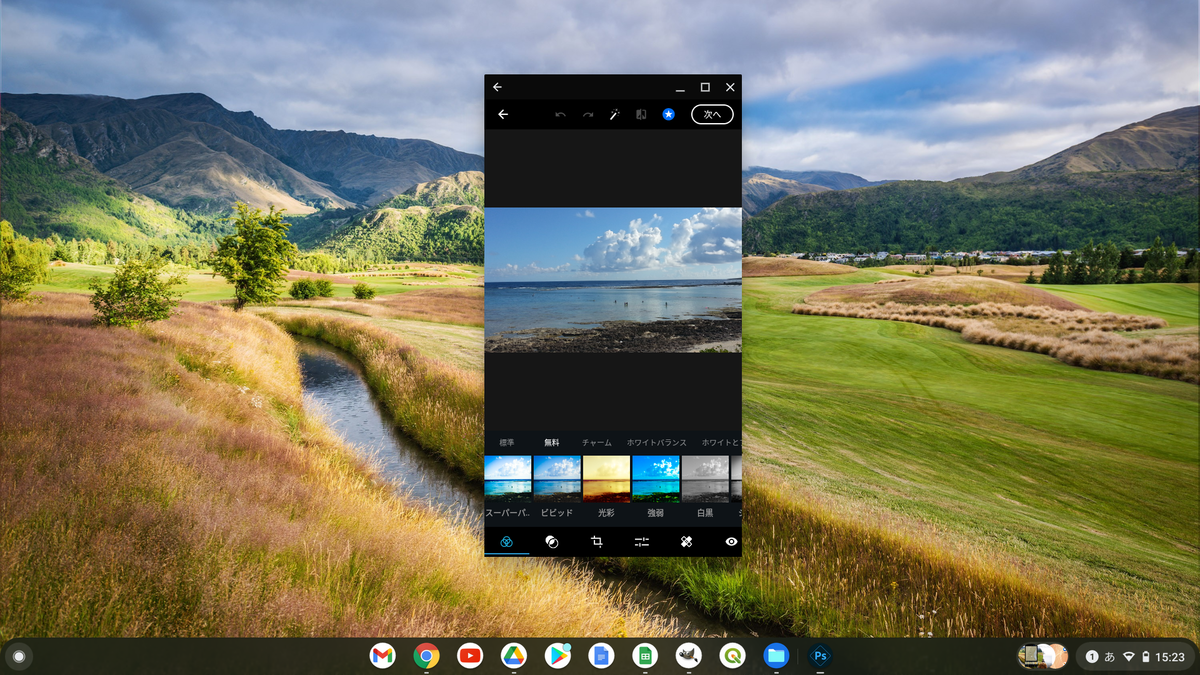Select the spot heal bandage tool

click(687, 541)
